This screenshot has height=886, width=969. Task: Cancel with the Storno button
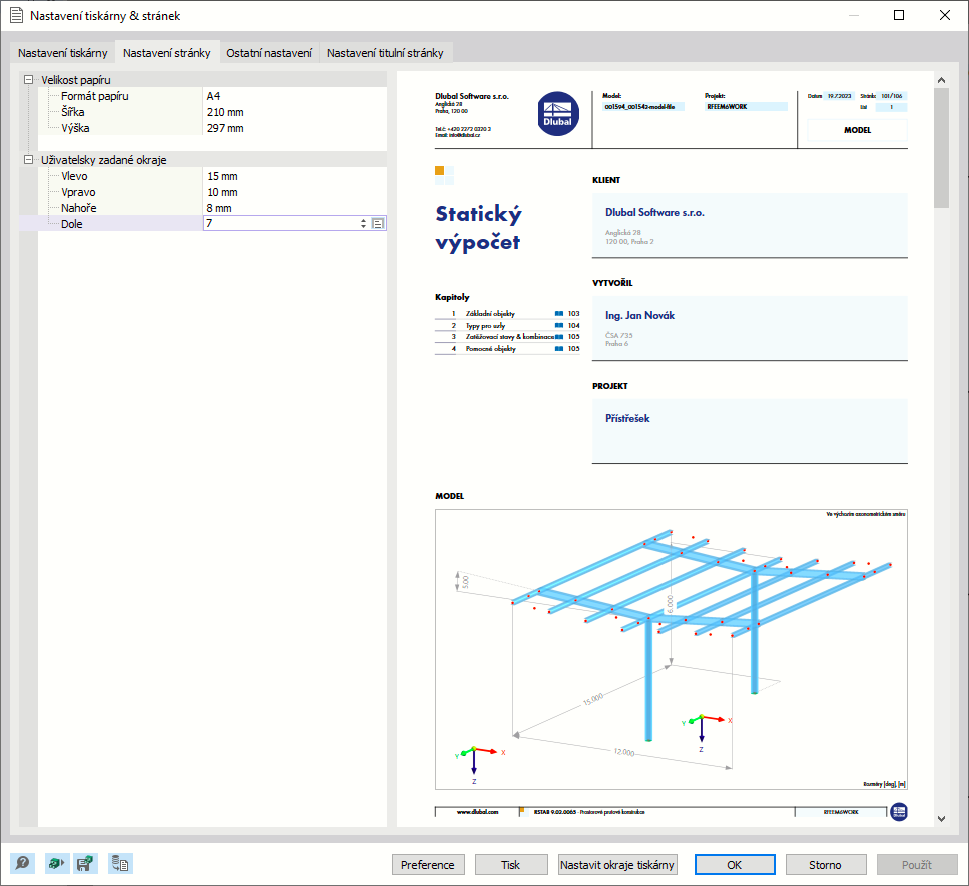pos(826,865)
